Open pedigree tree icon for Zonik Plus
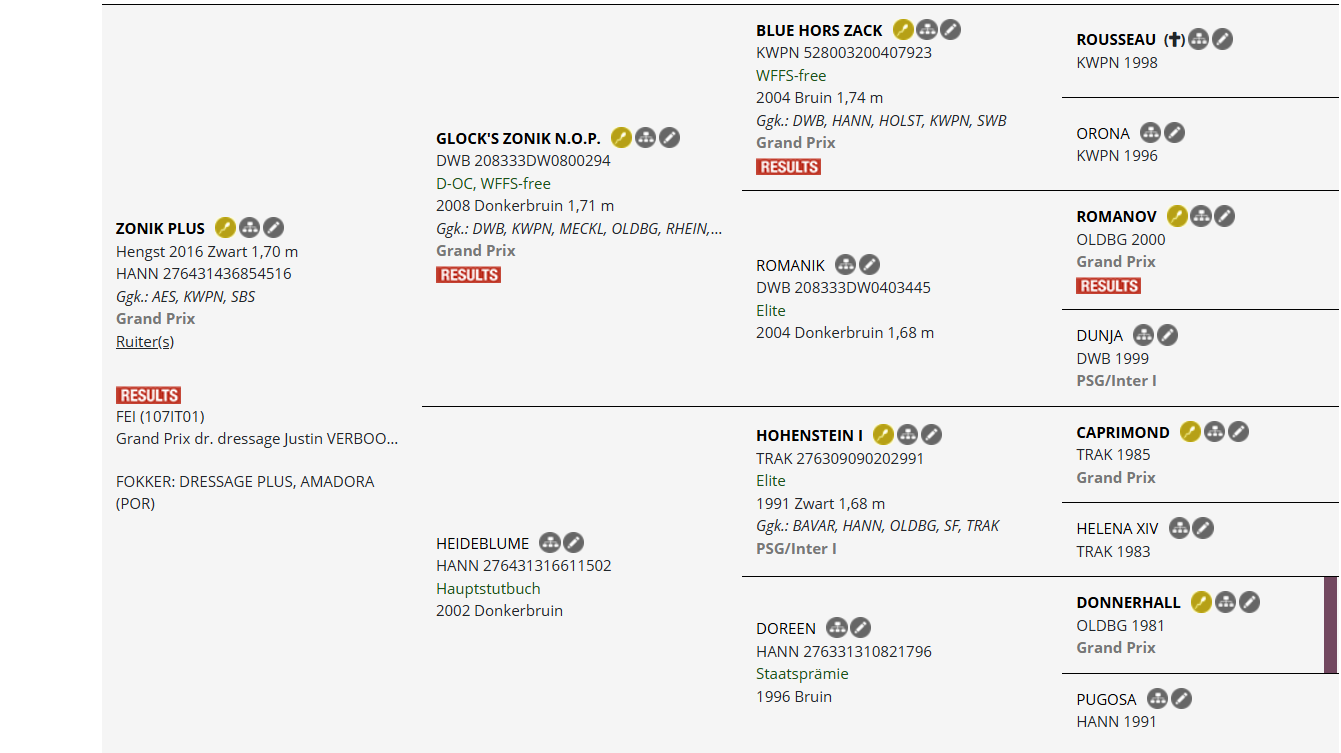 click(x=249, y=228)
